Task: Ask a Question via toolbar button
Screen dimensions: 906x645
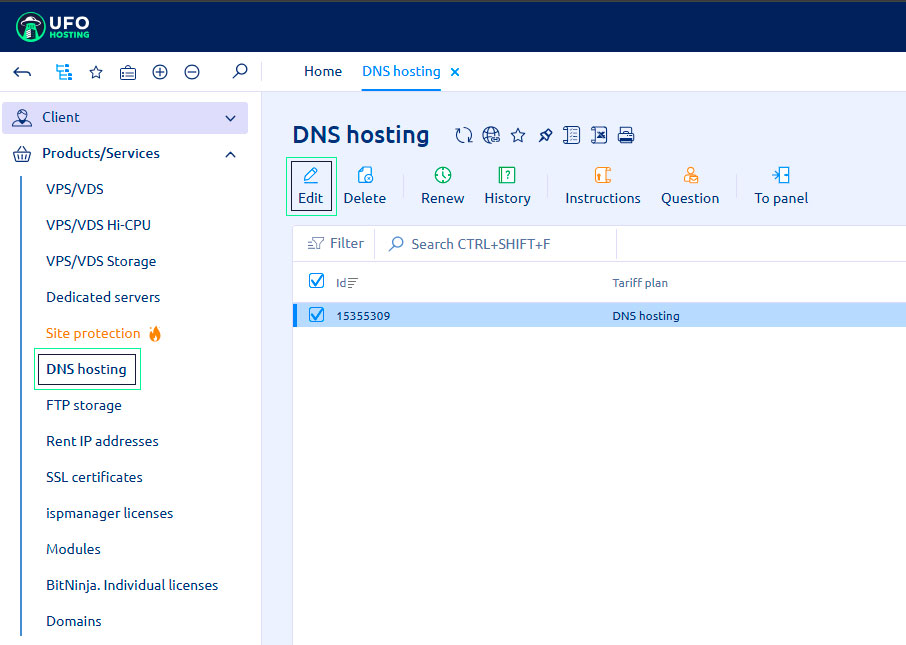Action: [x=689, y=186]
